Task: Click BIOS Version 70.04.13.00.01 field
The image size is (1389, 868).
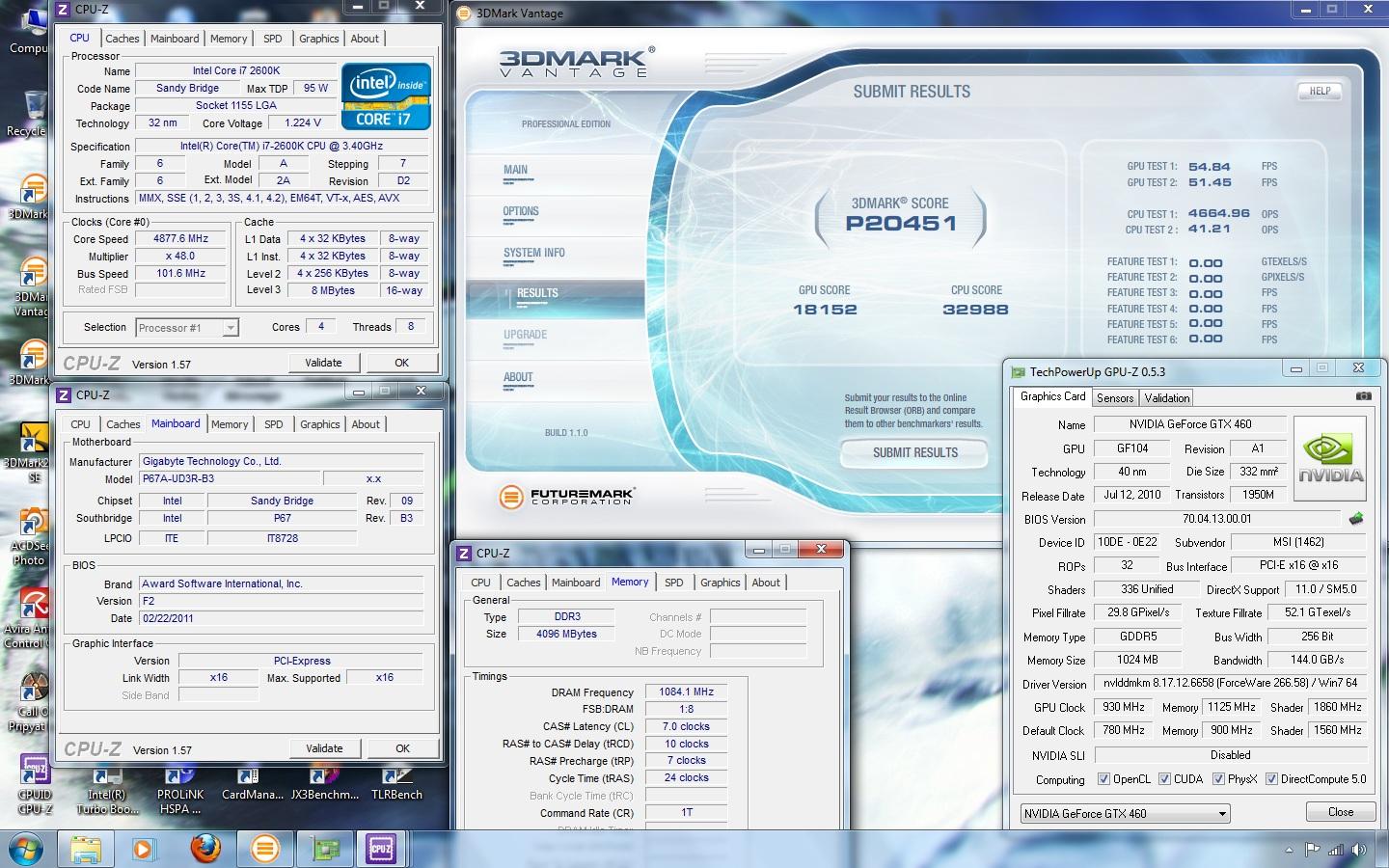Action: (x=1217, y=519)
